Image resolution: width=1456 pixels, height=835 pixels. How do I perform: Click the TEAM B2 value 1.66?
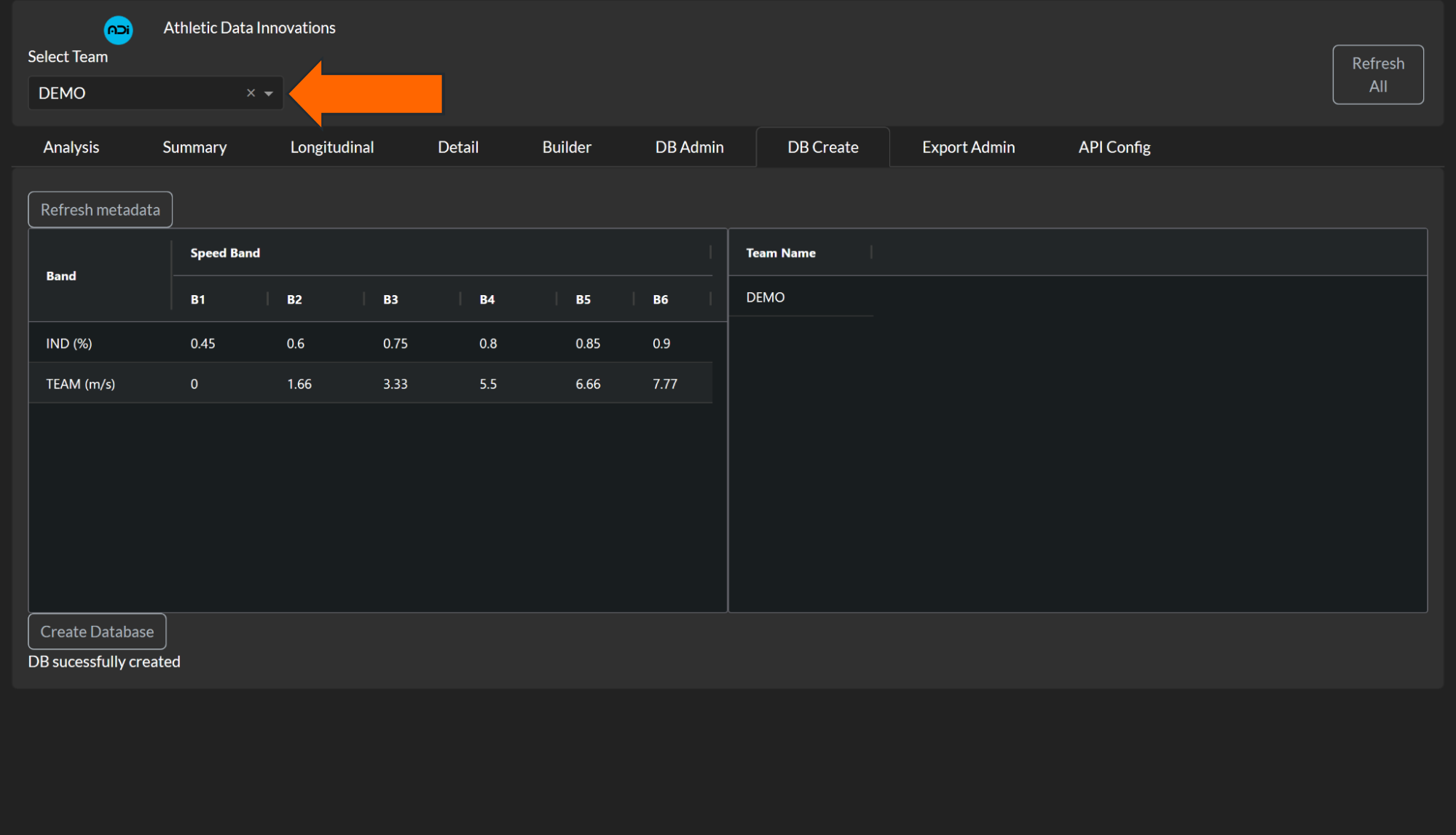pos(299,384)
